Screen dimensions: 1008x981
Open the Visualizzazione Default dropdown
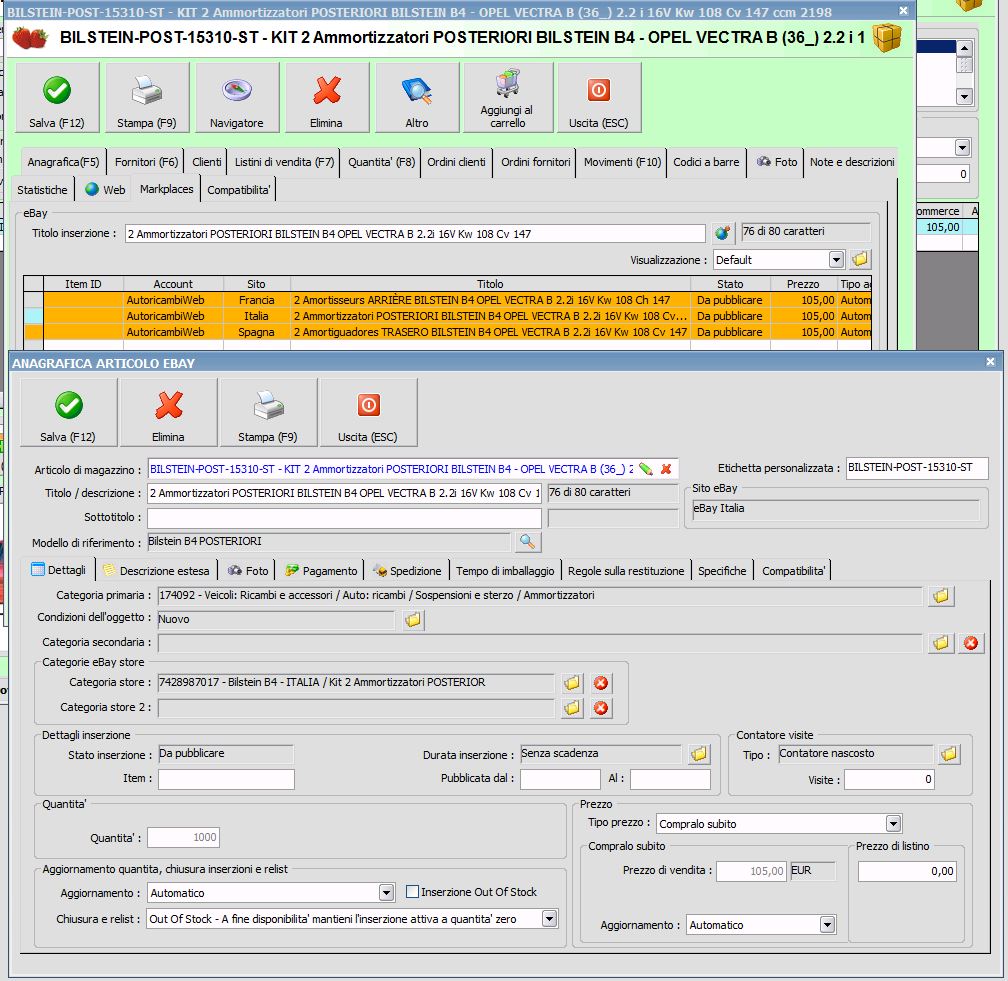click(836, 260)
